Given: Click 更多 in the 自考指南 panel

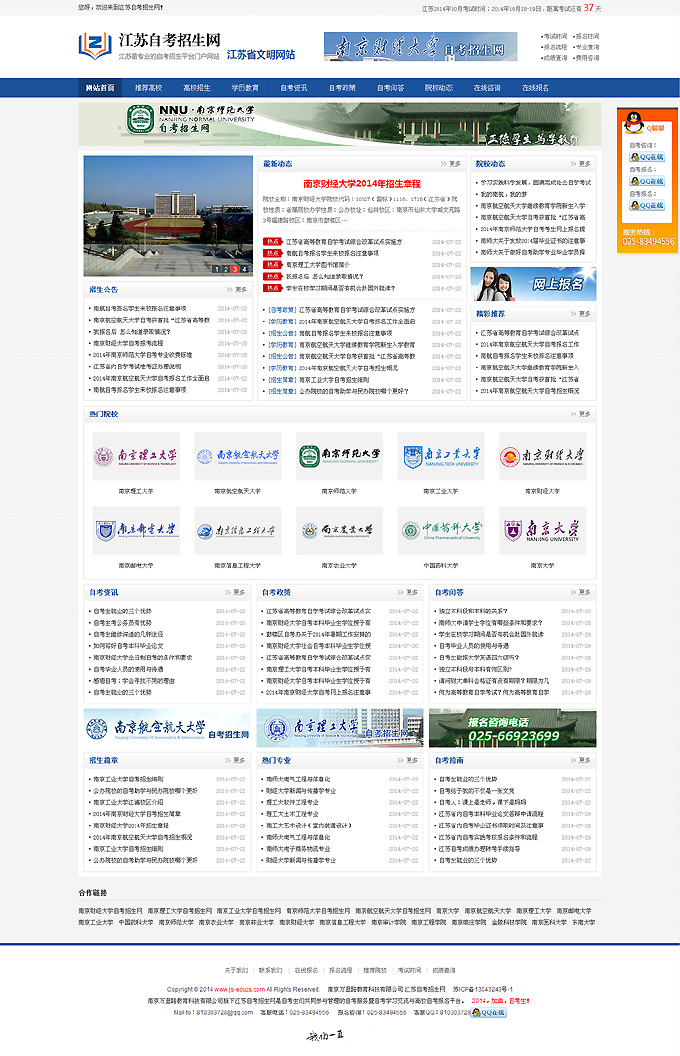Looking at the screenshot, I should [x=580, y=760].
